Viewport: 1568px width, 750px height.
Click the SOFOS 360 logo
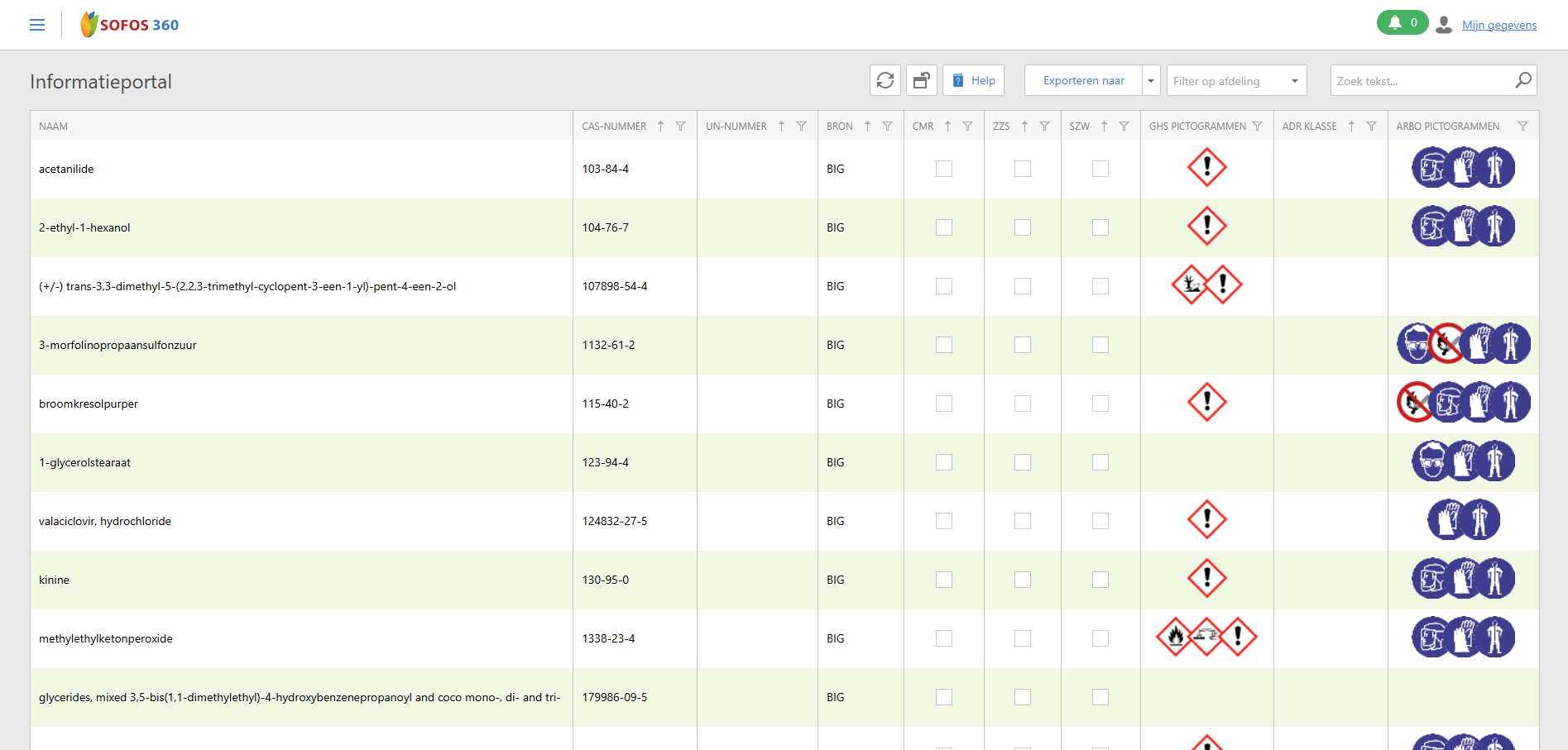[130, 25]
